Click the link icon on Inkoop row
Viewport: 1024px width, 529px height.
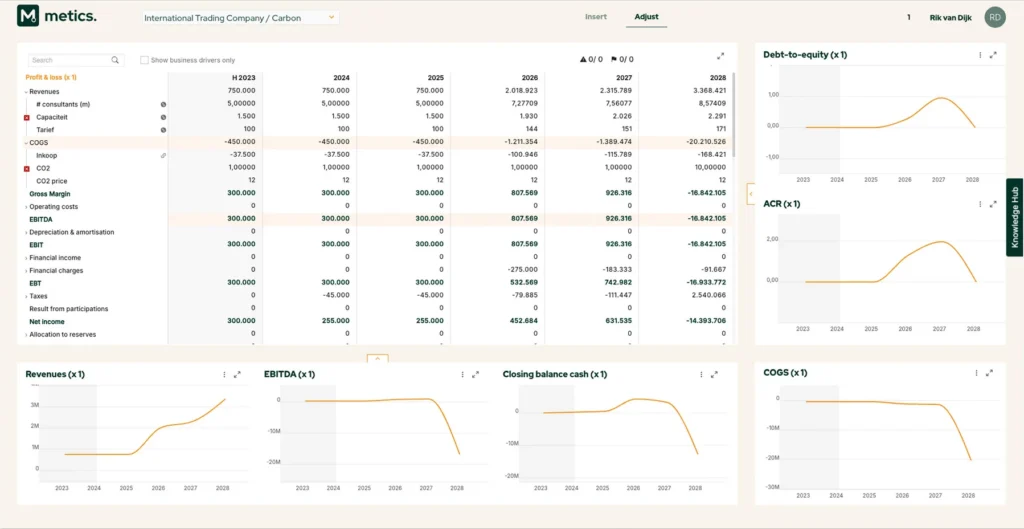click(x=163, y=155)
